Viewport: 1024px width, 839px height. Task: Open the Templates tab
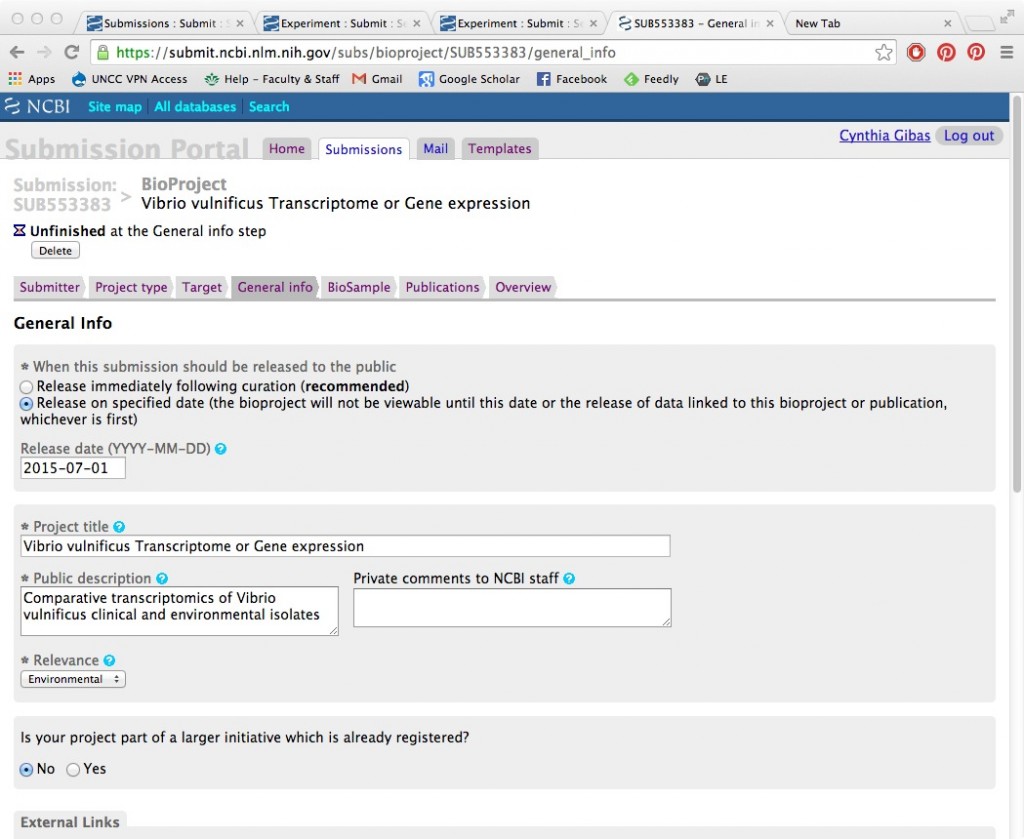(x=499, y=149)
